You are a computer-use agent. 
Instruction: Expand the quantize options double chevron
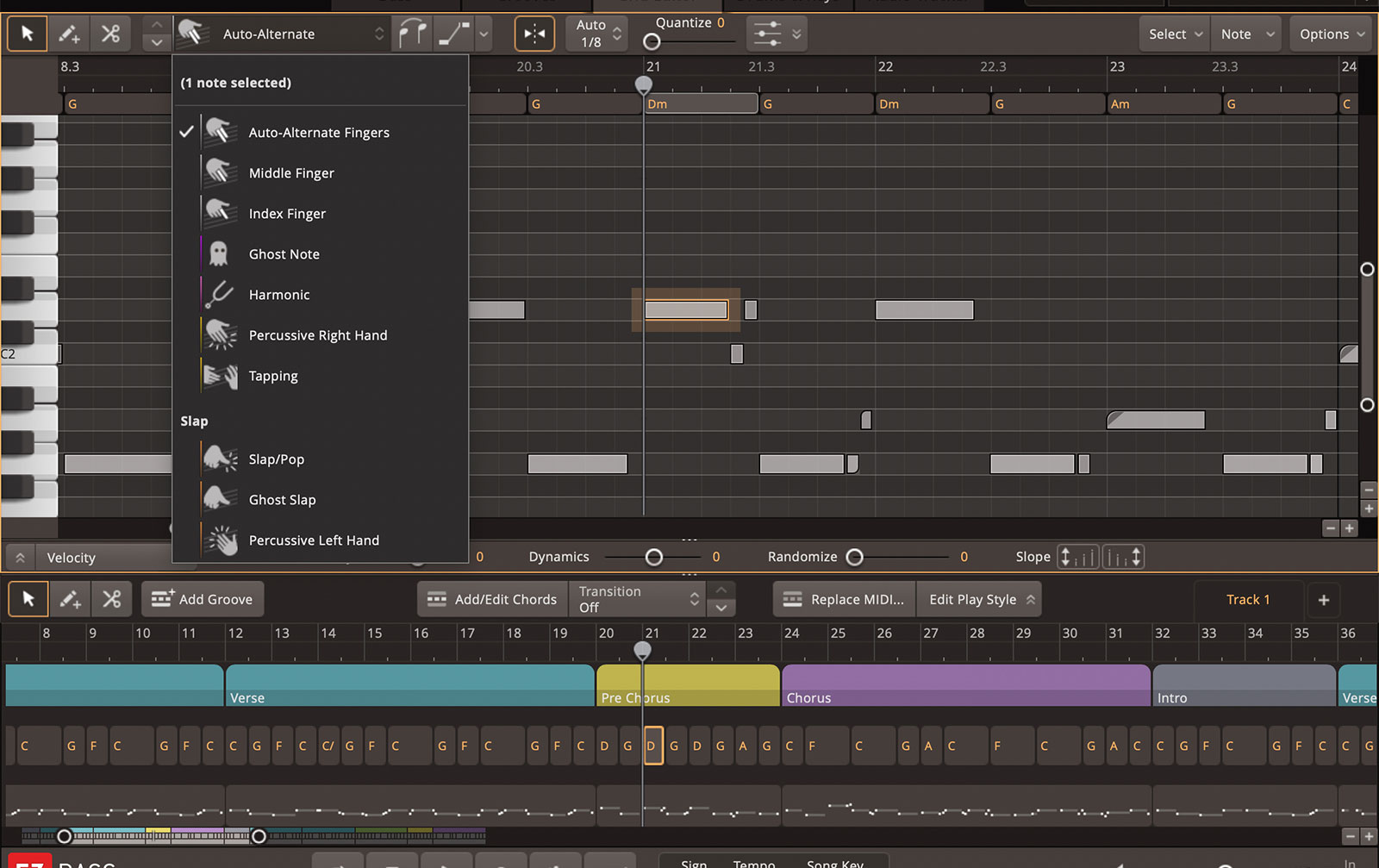tap(796, 34)
